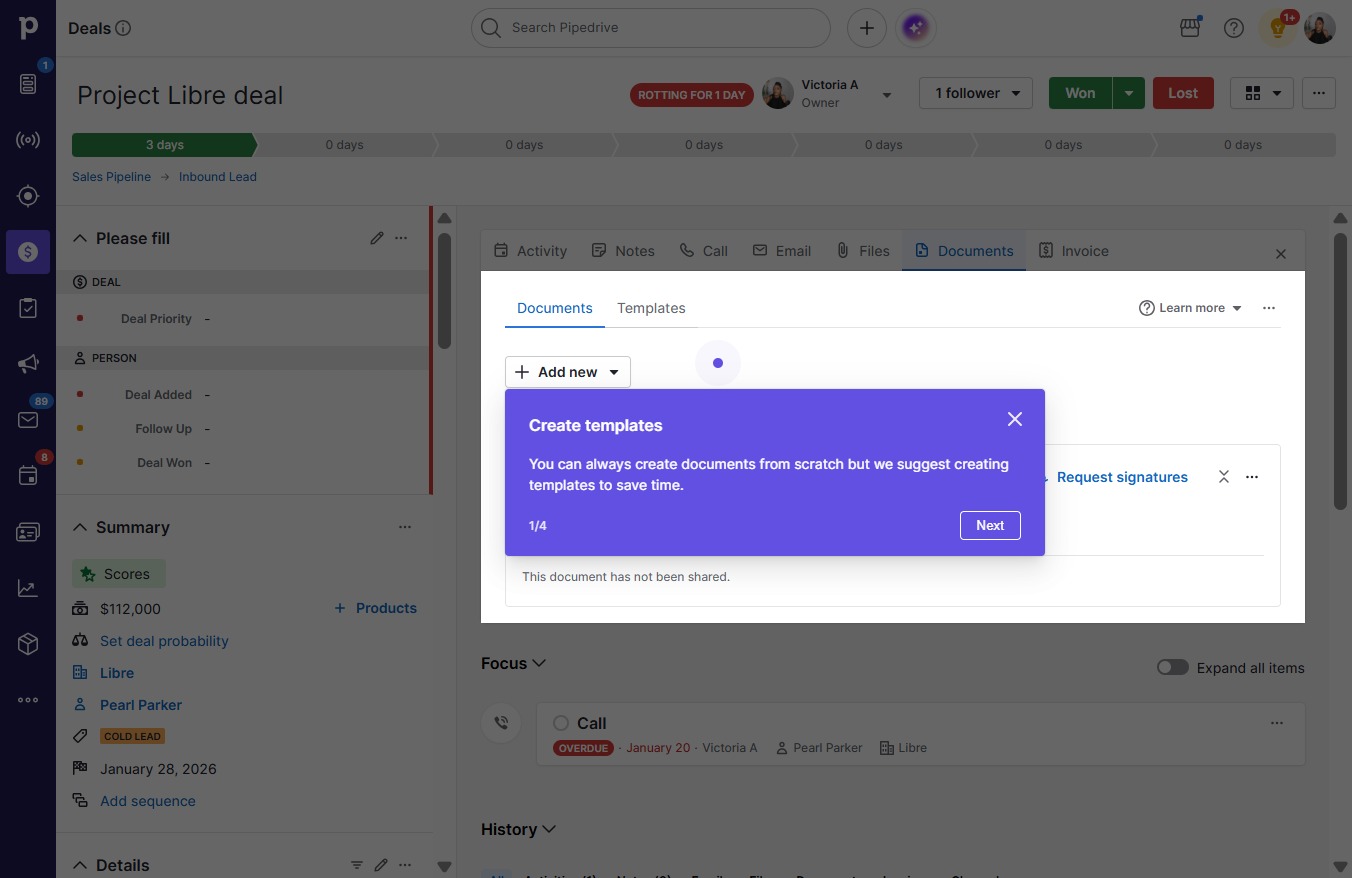Select the first pipeline stage showing 3 days

[164, 145]
